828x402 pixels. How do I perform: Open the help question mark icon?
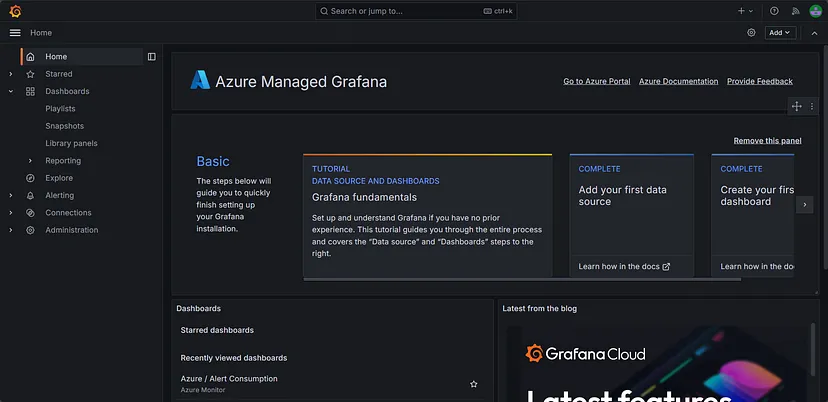(773, 11)
